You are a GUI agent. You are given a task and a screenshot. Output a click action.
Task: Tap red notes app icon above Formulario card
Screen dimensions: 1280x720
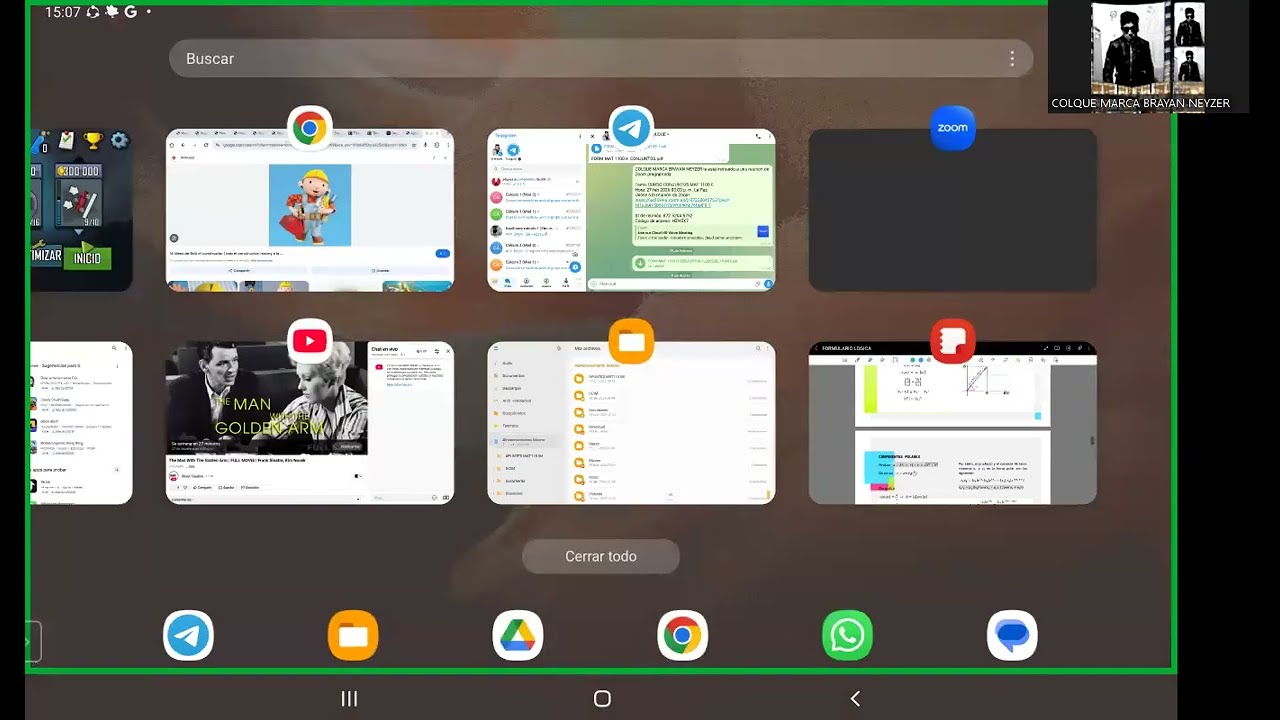953,342
